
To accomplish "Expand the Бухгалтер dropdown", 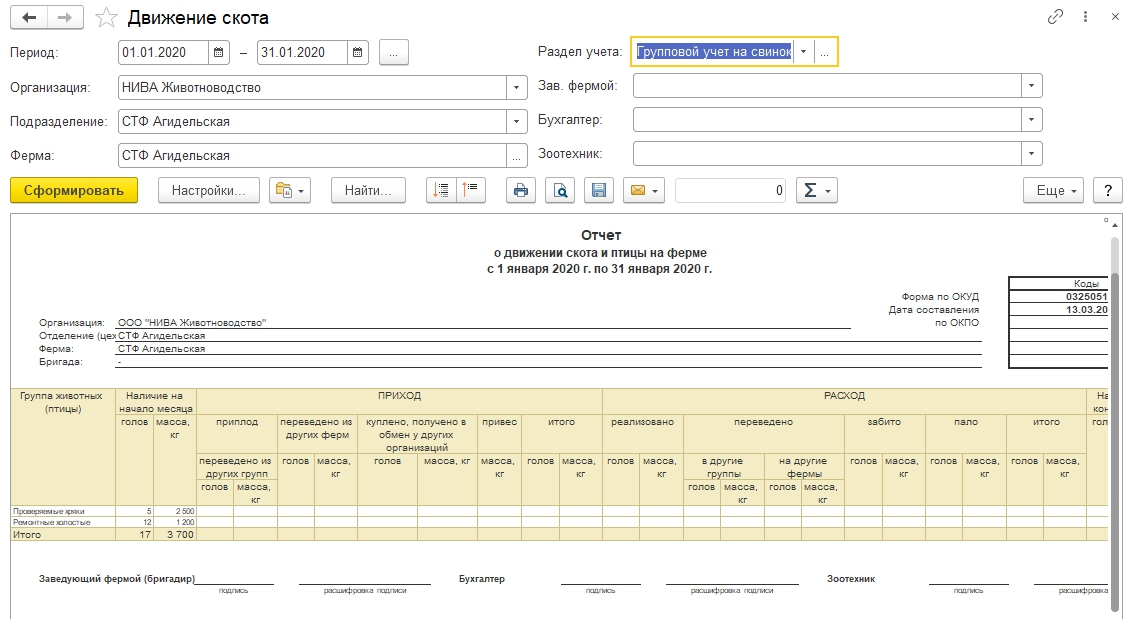I will coord(1031,120).
